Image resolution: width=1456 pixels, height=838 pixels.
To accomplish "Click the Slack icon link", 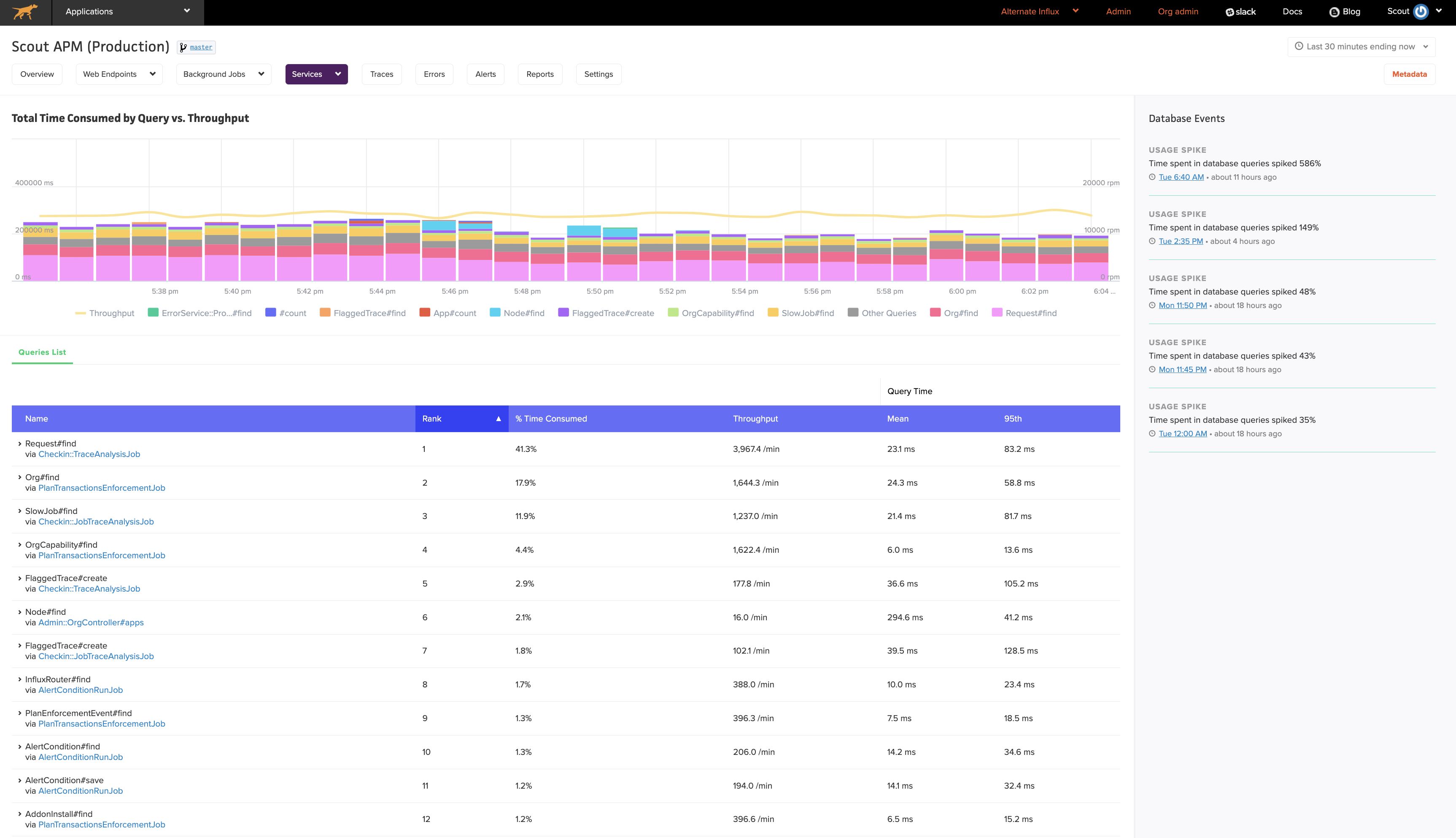I will [x=1240, y=11].
